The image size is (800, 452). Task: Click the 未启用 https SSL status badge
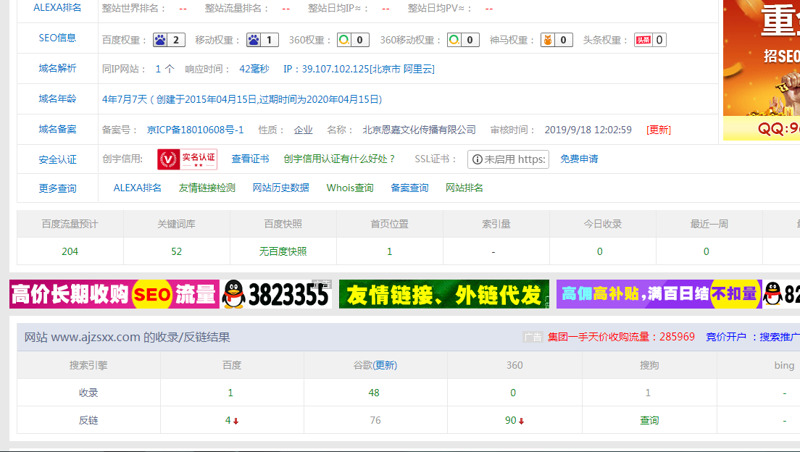point(510,159)
